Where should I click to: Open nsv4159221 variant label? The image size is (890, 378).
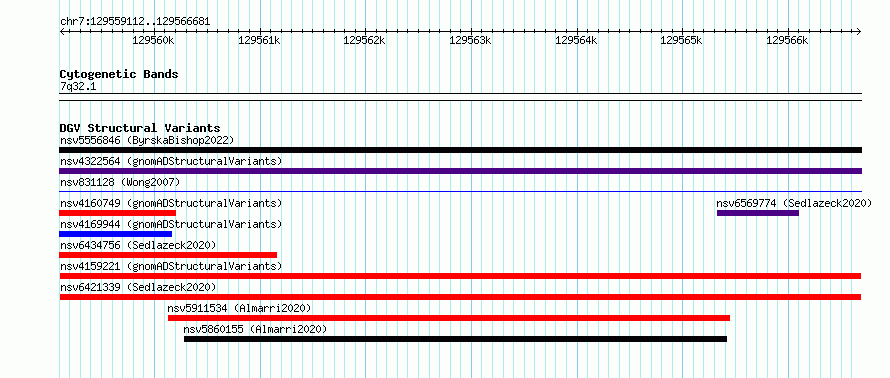tap(171, 266)
